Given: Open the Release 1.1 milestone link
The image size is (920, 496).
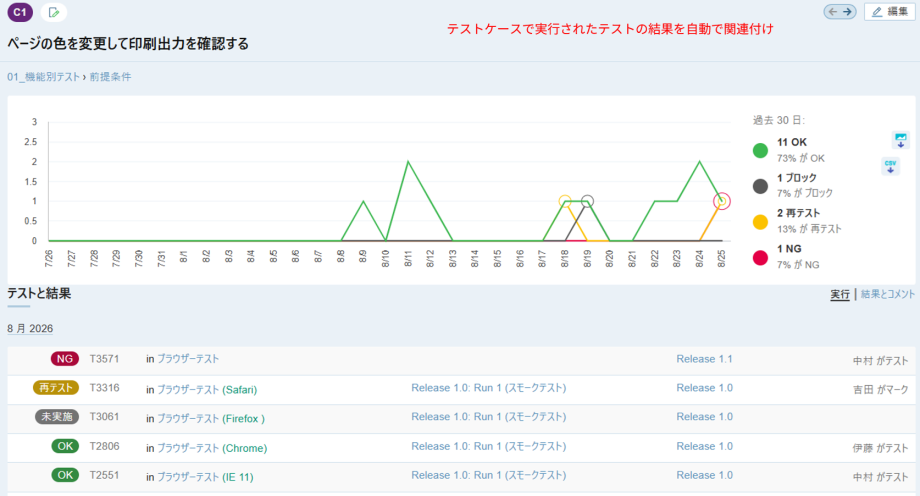Looking at the screenshot, I should tap(704, 359).
